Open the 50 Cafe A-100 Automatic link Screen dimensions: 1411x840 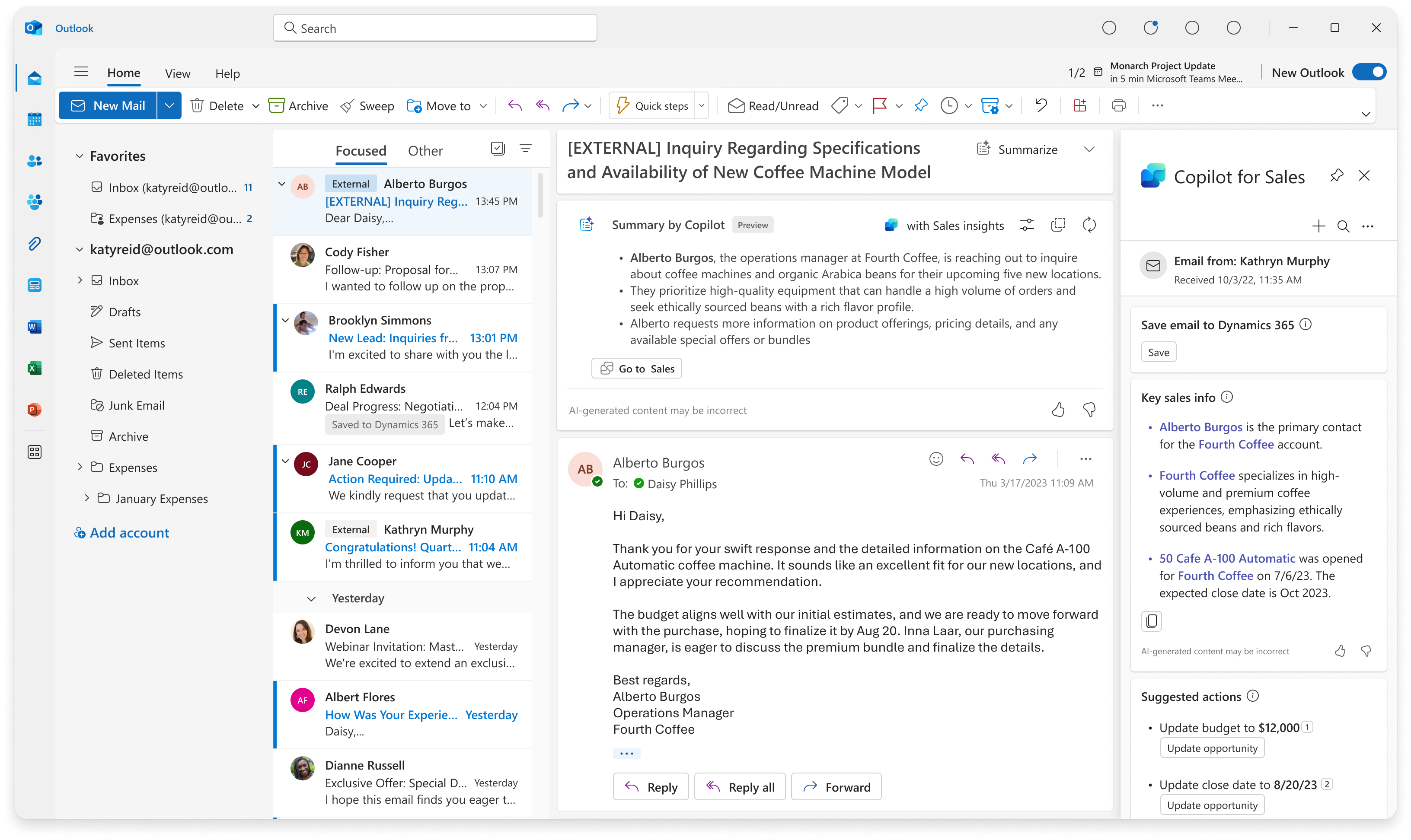click(x=1227, y=558)
